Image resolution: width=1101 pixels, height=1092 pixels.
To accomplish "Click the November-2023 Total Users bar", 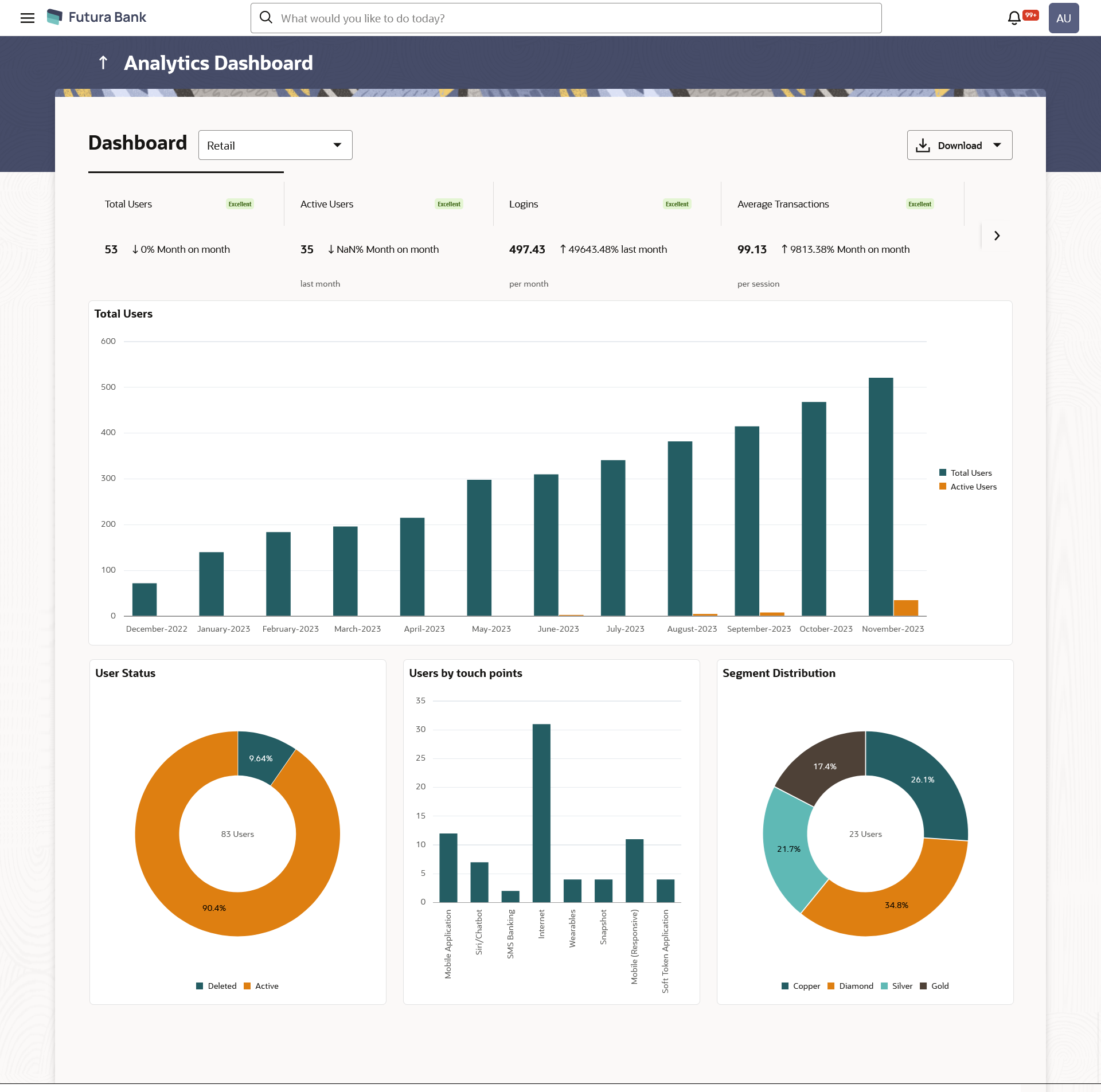I will [x=880, y=496].
